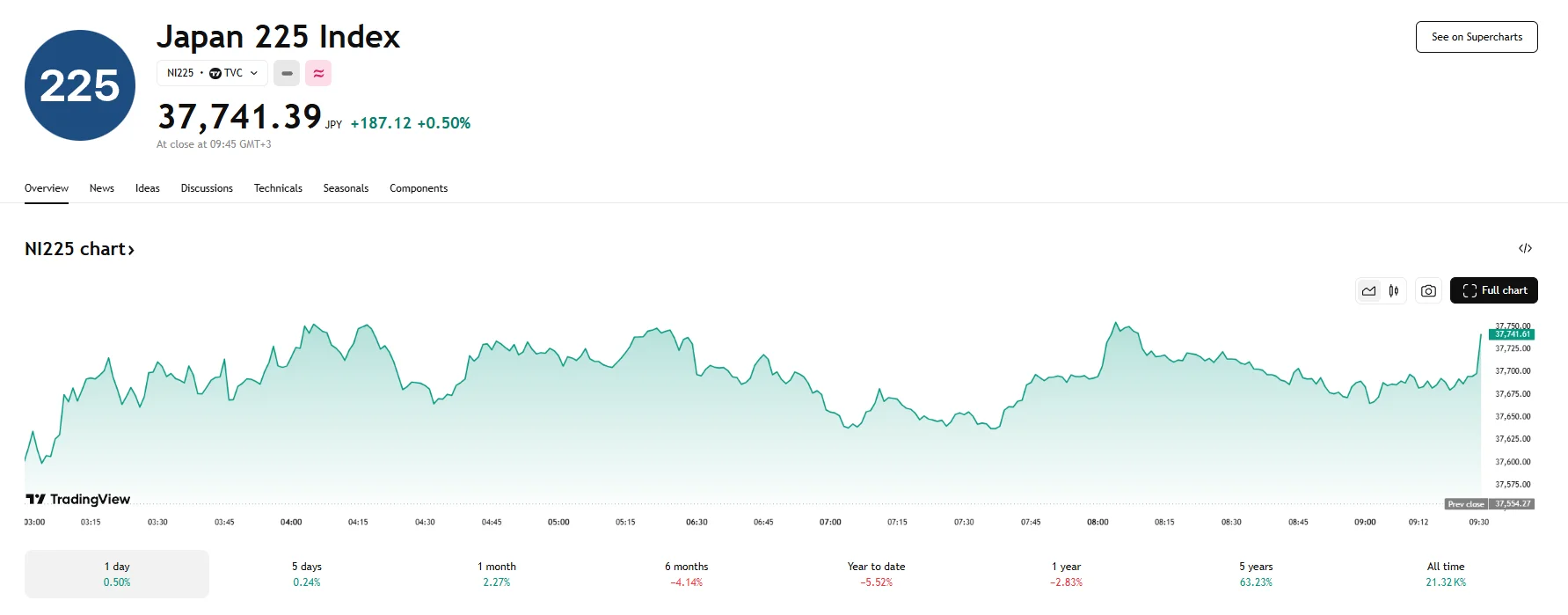Click the 37,650.00 price axis label
Viewport: 1568px width, 615px height.
pos(1513,416)
